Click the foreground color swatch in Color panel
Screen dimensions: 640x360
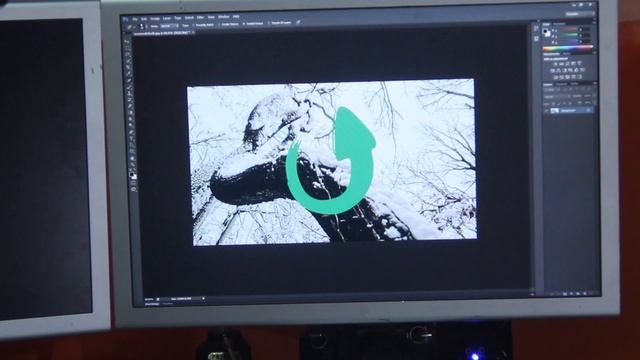click(545, 31)
